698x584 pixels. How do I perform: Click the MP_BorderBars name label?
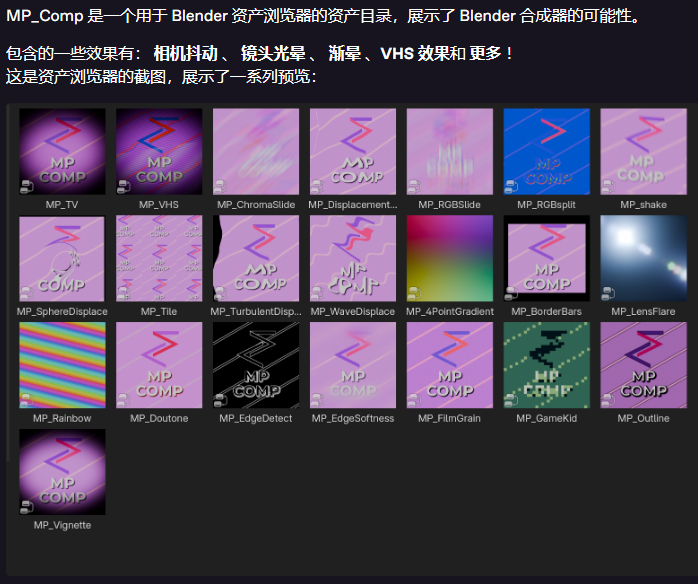(x=547, y=312)
